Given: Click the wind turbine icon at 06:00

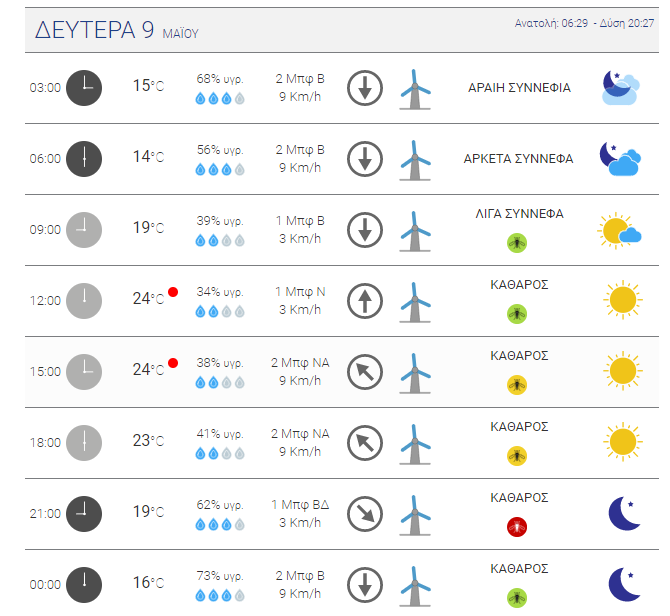Looking at the screenshot, I should 415,159.
